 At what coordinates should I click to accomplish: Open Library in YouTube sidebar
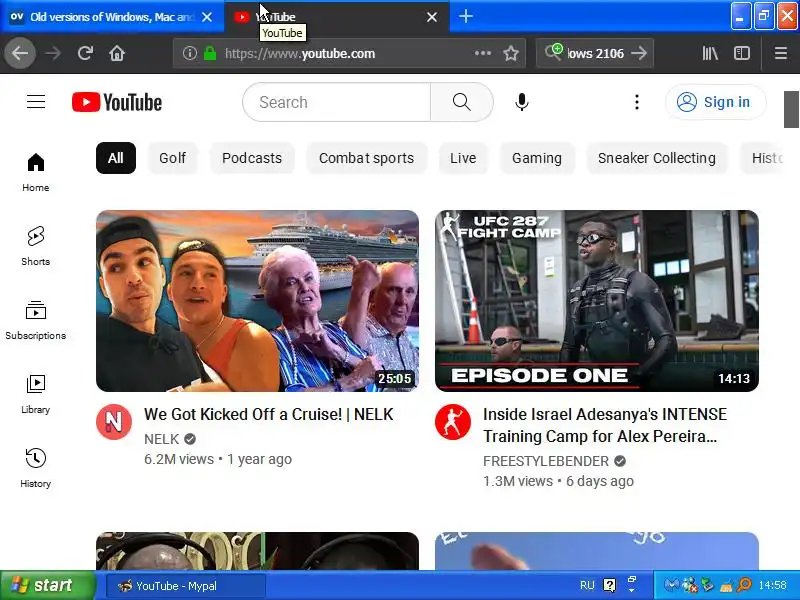click(36, 394)
